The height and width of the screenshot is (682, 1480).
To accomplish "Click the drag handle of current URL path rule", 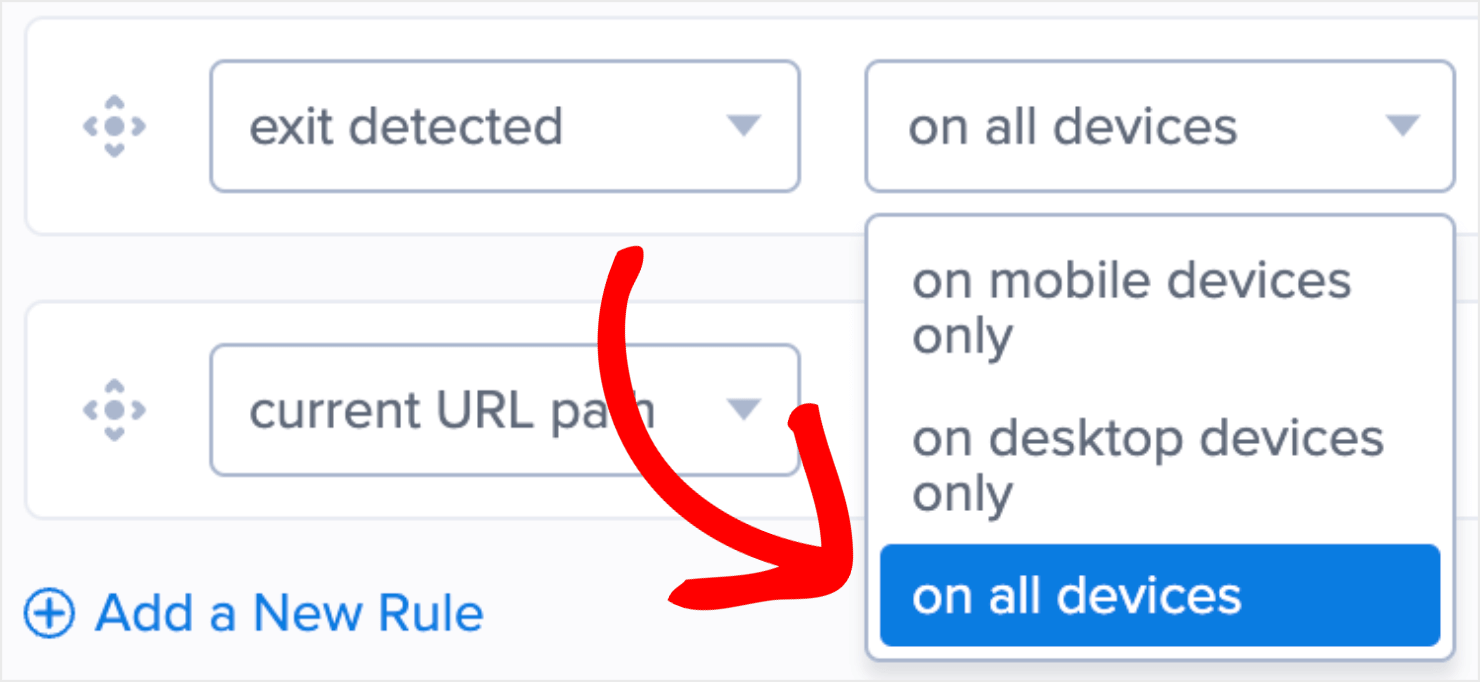I will (x=114, y=410).
